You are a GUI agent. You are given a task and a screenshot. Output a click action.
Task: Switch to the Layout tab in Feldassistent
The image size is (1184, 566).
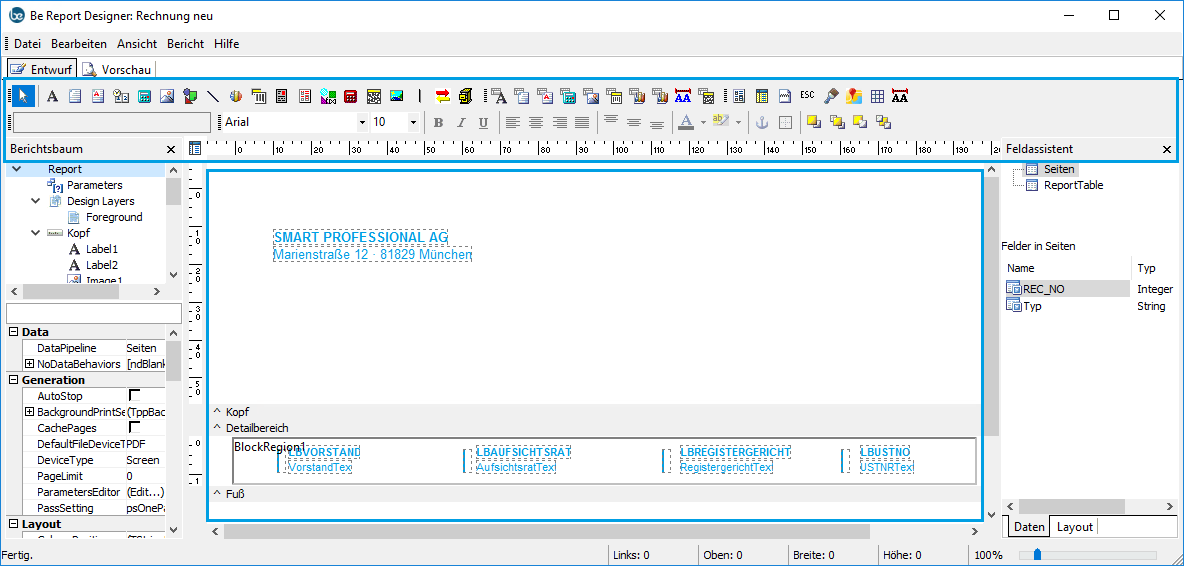point(1075,527)
